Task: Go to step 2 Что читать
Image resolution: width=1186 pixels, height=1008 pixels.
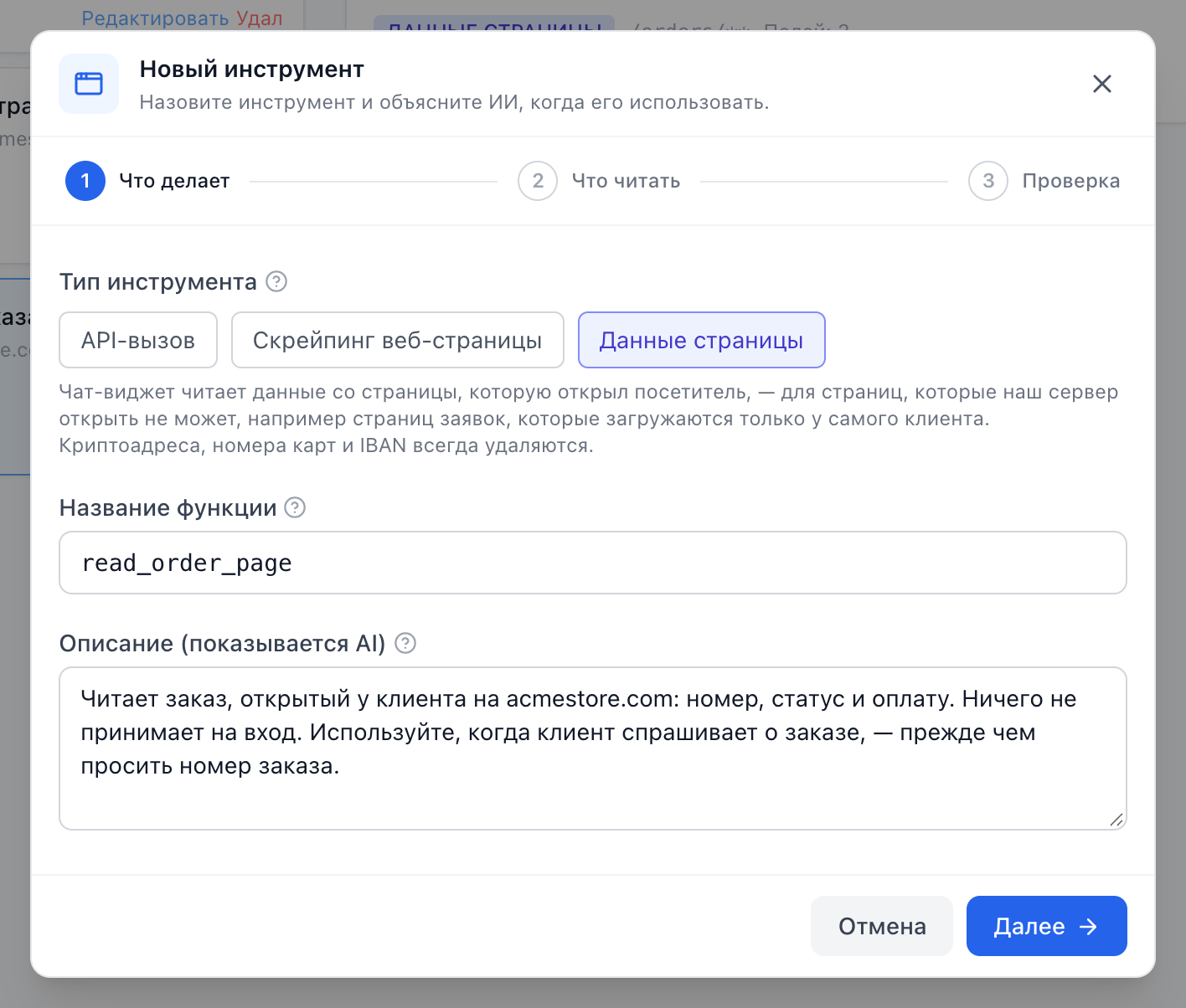Action: pyautogui.click(x=599, y=181)
